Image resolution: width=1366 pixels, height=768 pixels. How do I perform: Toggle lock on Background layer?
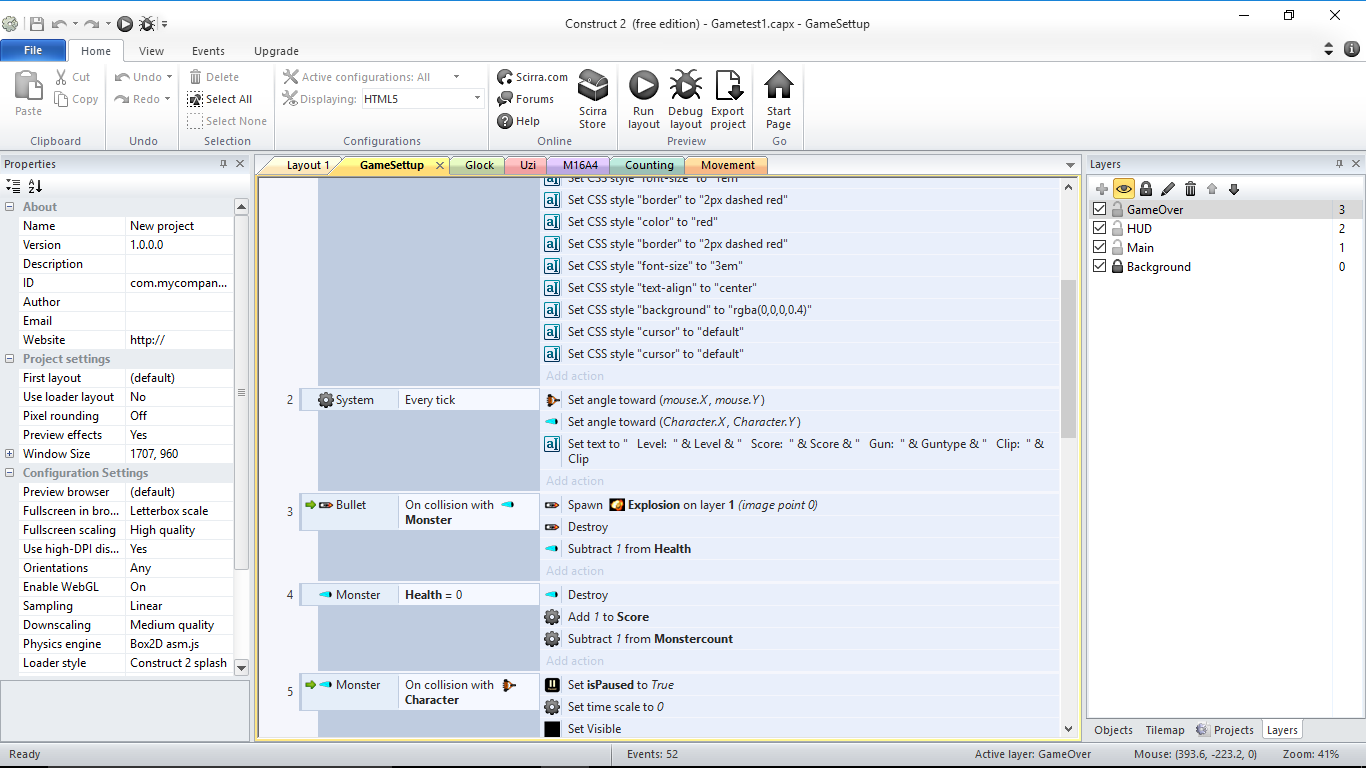tap(1117, 267)
